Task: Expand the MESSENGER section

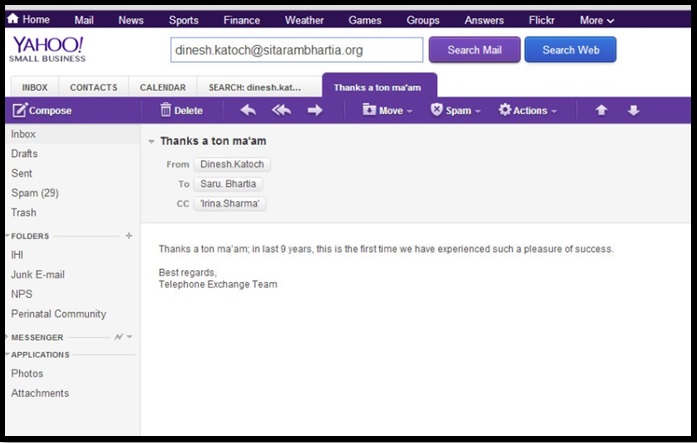Action: 7,336
